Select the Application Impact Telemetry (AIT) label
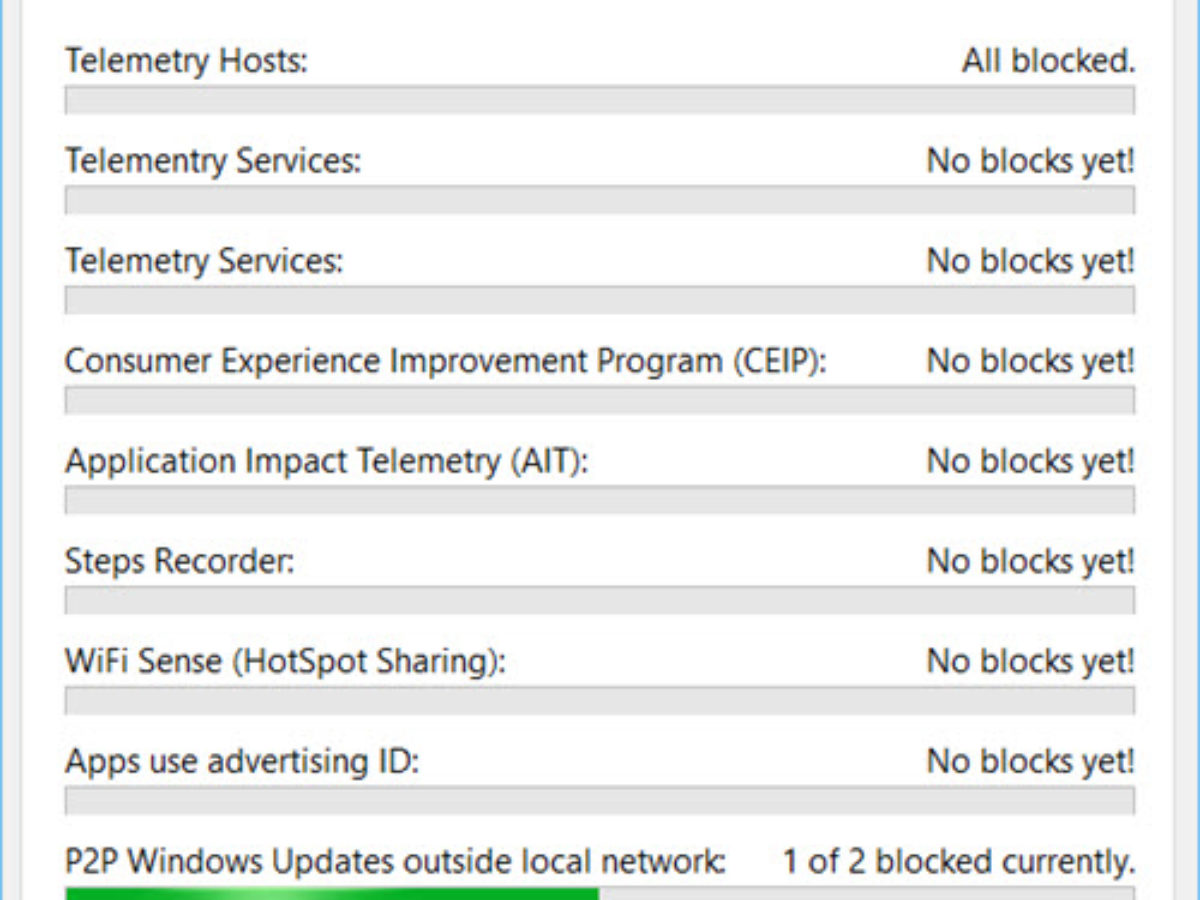Screen dimensions: 1200x900 (x=327, y=461)
